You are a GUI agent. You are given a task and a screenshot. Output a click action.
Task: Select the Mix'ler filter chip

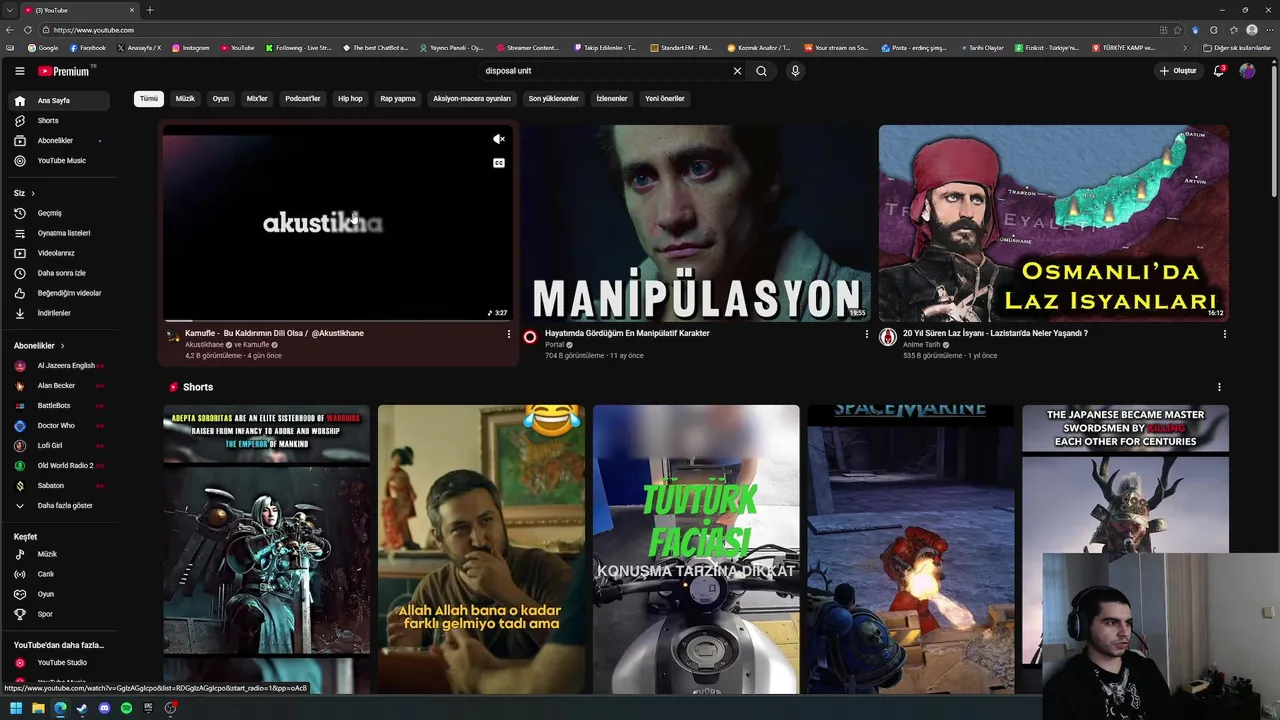[x=257, y=99]
